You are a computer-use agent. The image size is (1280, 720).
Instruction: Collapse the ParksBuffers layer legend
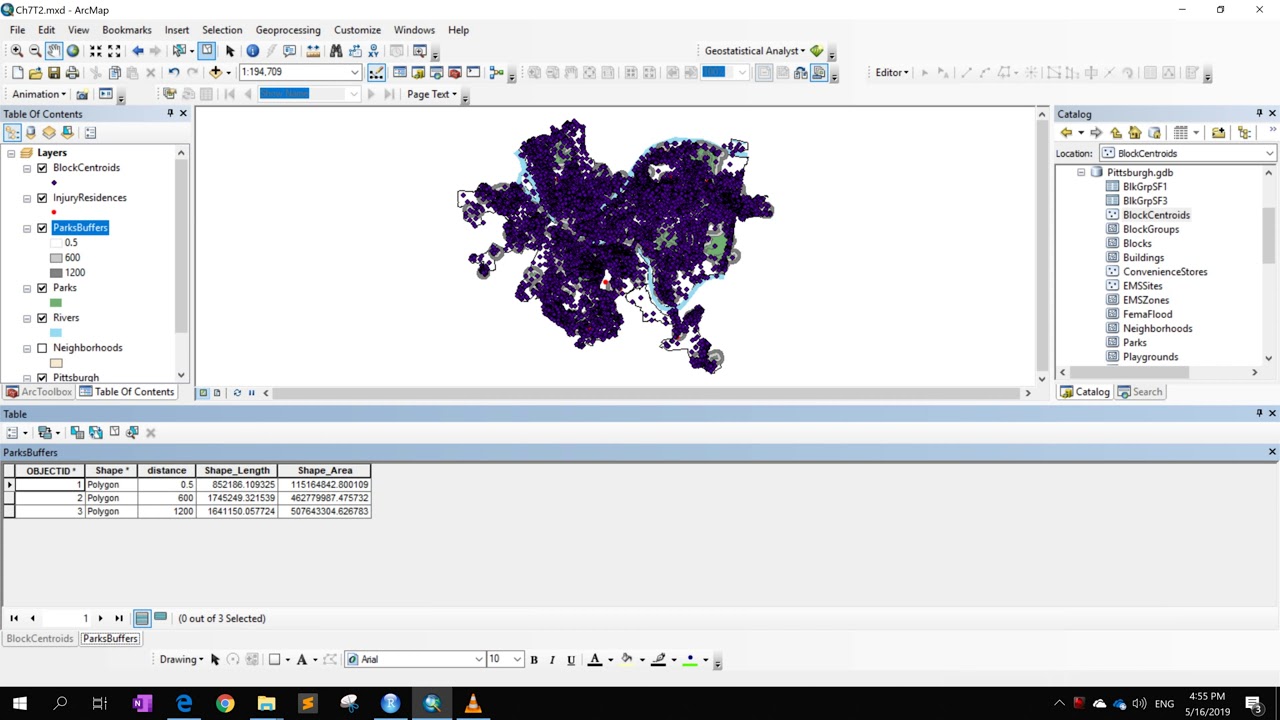coord(27,228)
